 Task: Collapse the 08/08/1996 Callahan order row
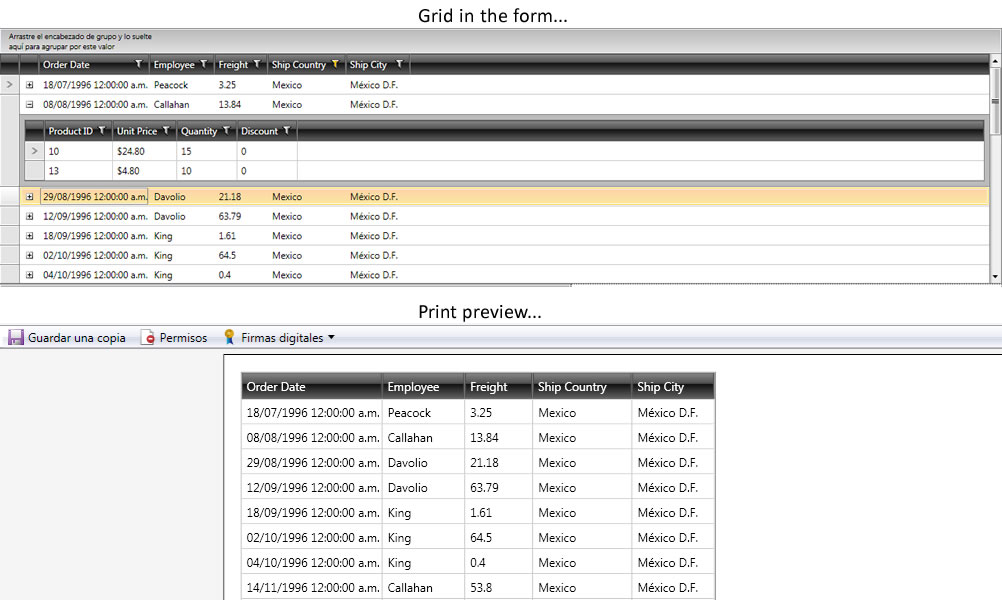click(29, 104)
